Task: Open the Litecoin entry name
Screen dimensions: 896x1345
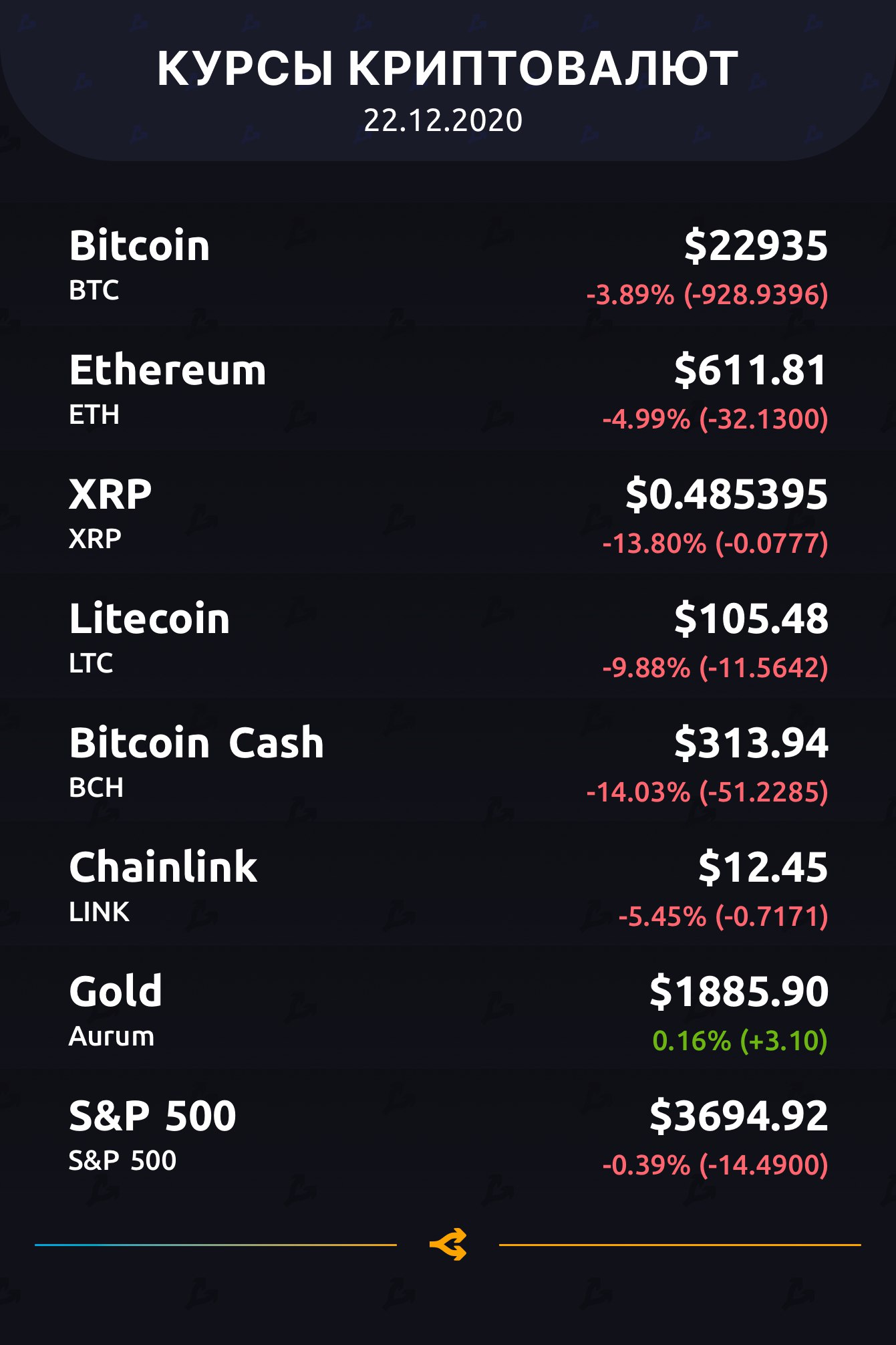Action: tap(150, 619)
